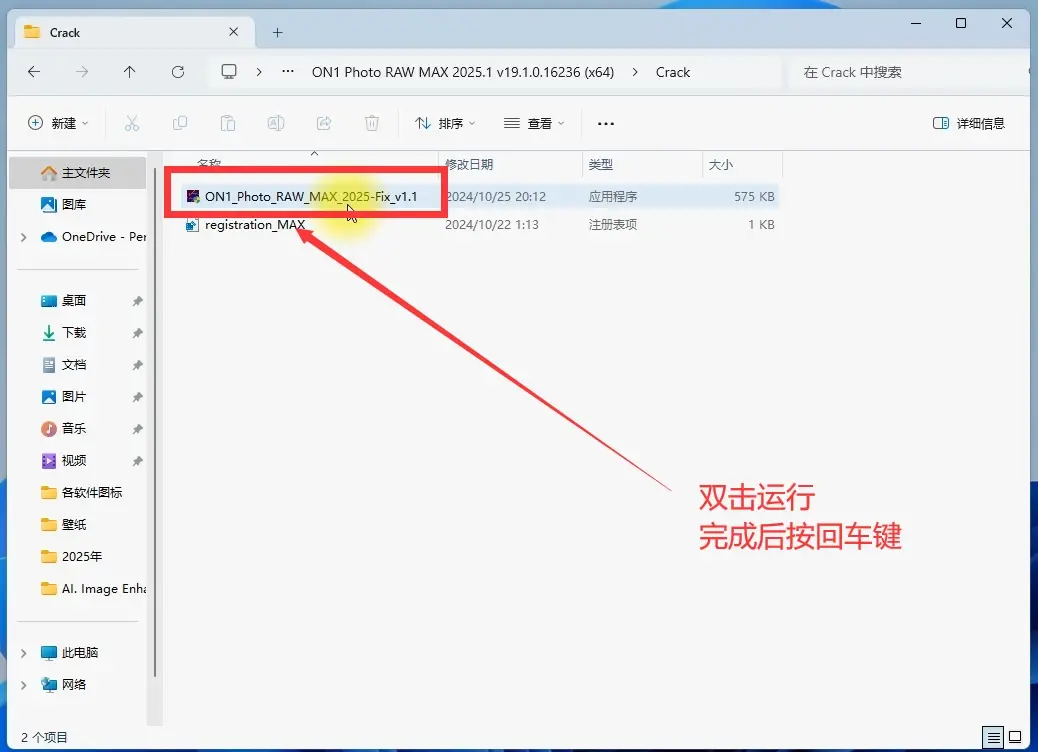Image resolution: width=1038 pixels, height=752 pixels.
Task: Select the Crack window tab
Action: 132,32
